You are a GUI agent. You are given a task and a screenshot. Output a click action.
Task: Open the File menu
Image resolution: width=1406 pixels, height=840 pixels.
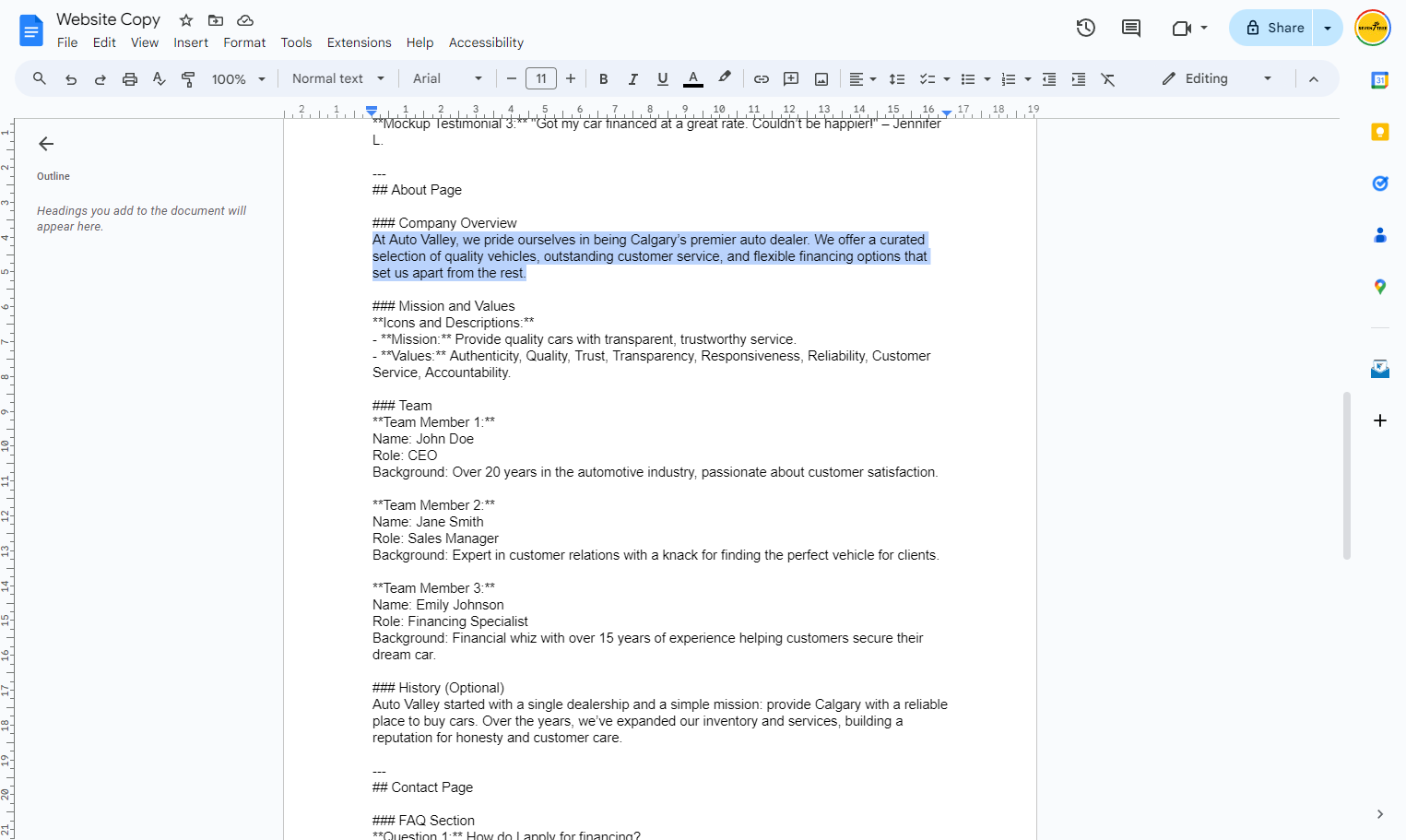point(67,42)
